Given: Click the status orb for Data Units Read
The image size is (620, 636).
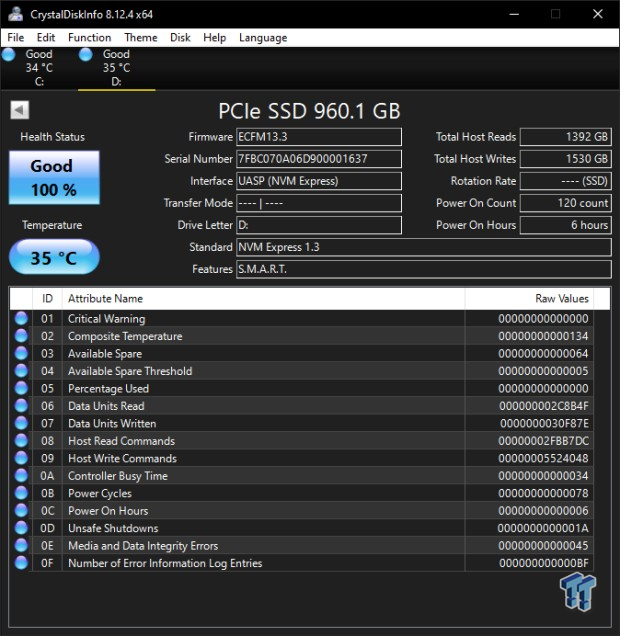Looking at the screenshot, I should point(21,406).
